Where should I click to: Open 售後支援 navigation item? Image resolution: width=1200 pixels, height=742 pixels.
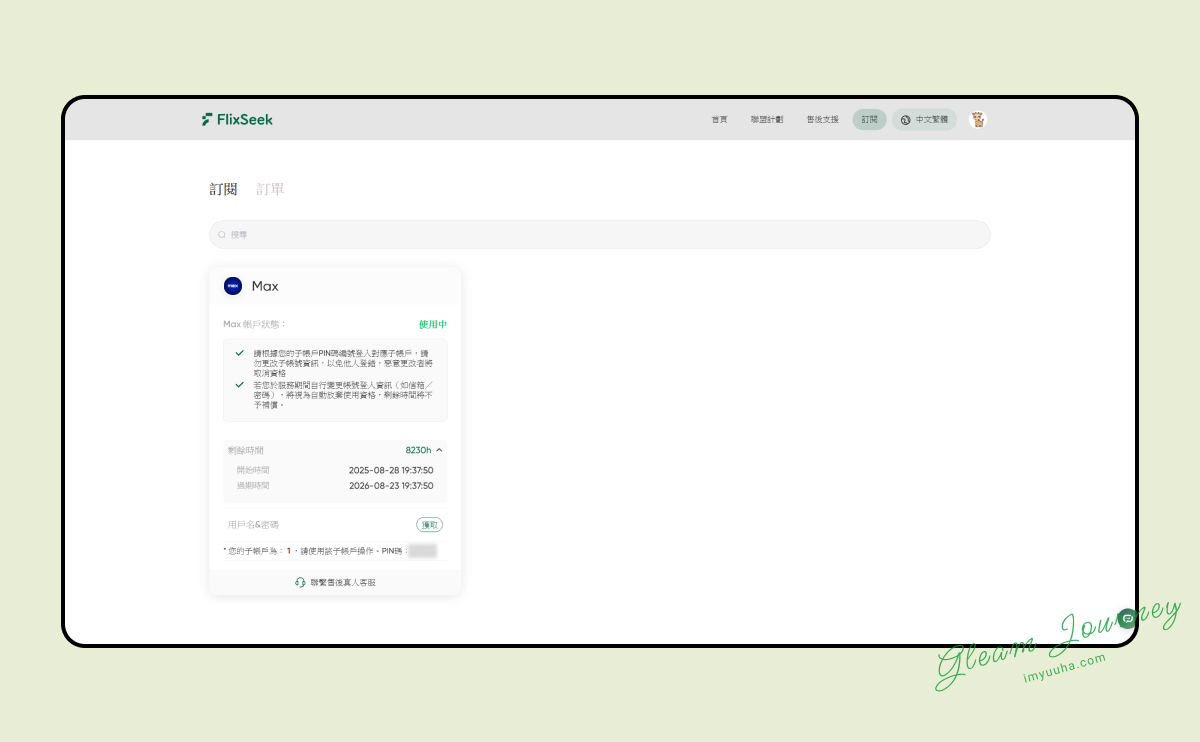pyautogui.click(x=822, y=120)
